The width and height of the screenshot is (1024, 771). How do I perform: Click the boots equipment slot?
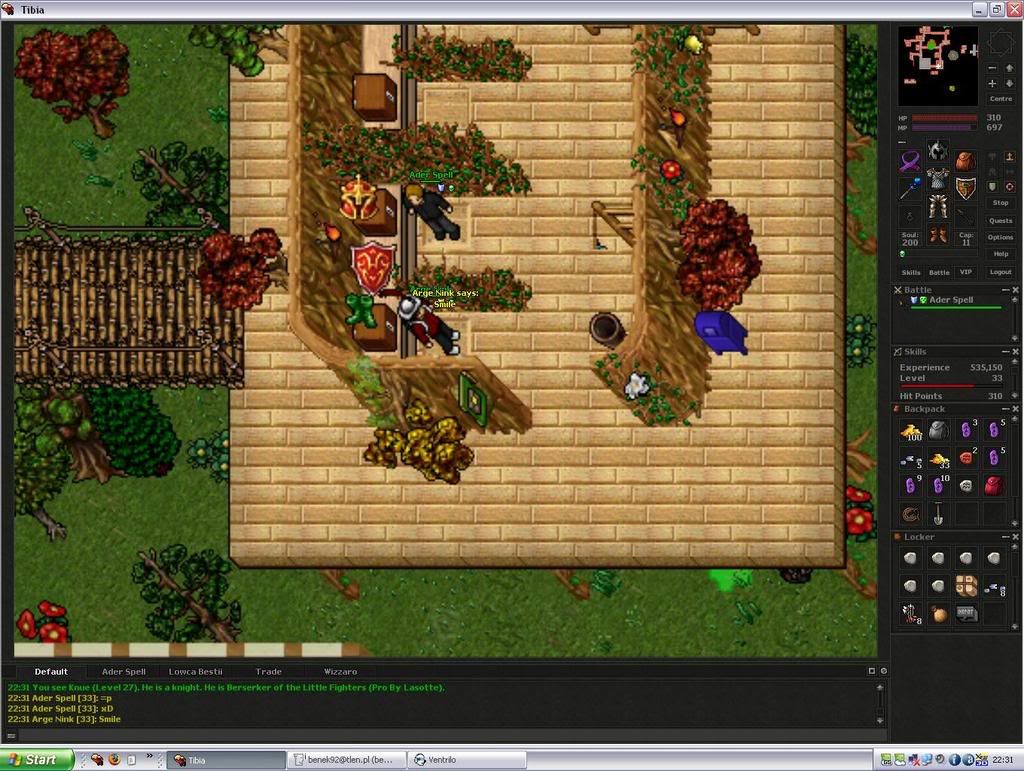click(x=937, y=234)
